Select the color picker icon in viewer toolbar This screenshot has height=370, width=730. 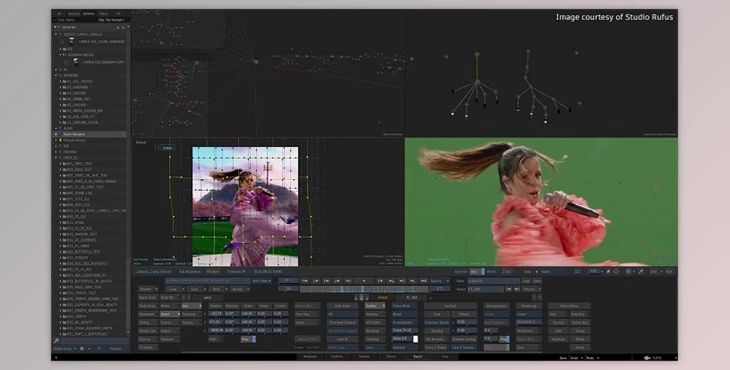tap(641, 271)
